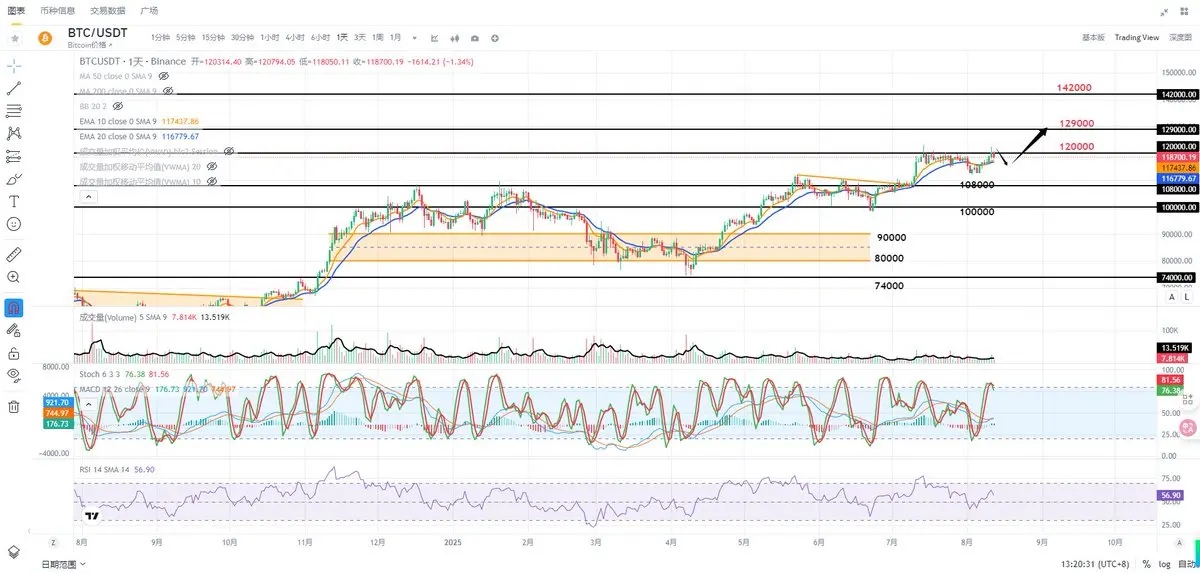Set interval to 30分钟
1200x574 pixels.
(x=242, y=37)
